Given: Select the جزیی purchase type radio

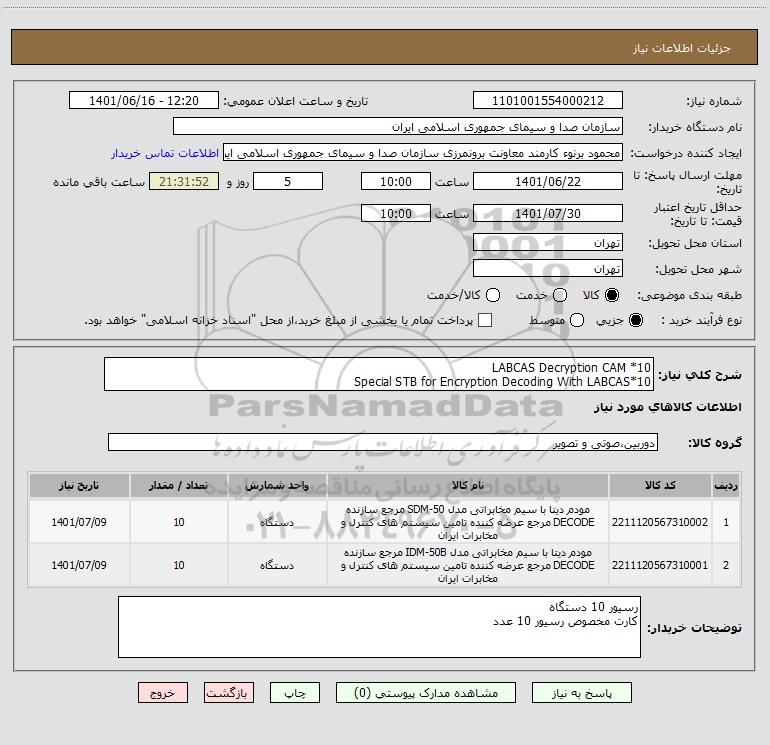Looking at the screenshot, I should point(636,320).
